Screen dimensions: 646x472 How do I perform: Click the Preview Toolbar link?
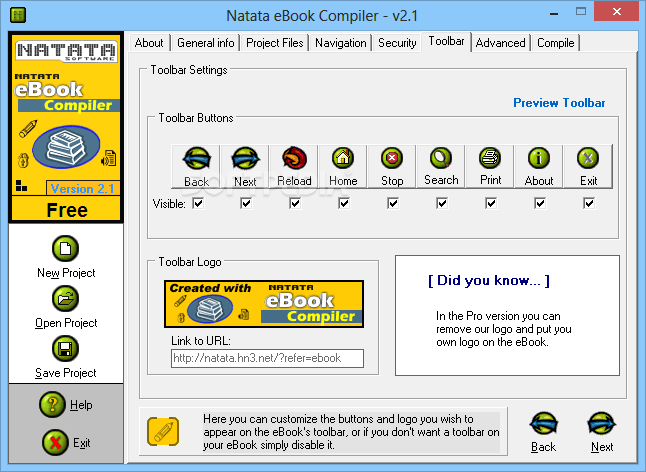(559, 103)
